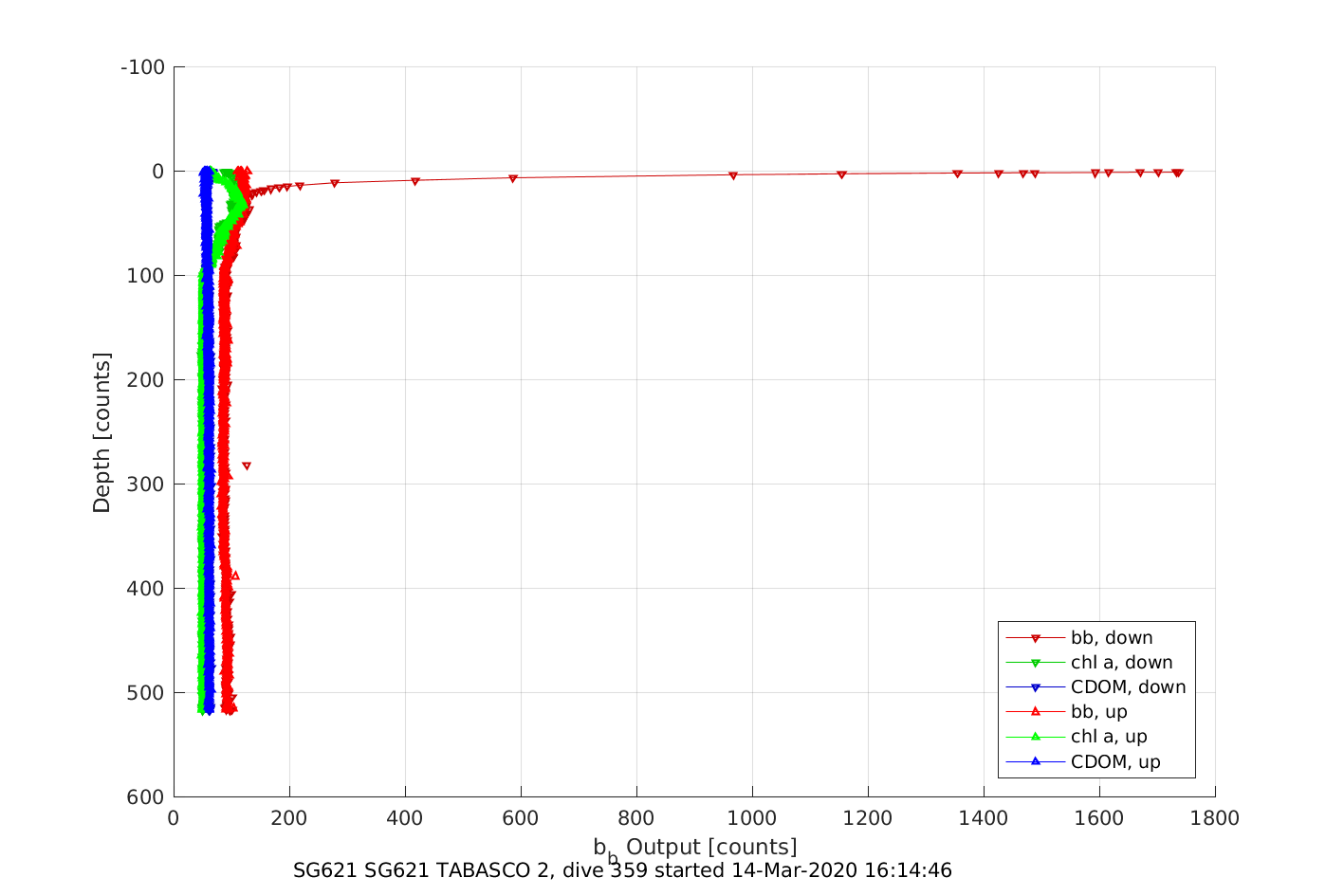1344x896 pixels.
Task: Click the 1000 x-axis tick label
Action: (752, 818)
